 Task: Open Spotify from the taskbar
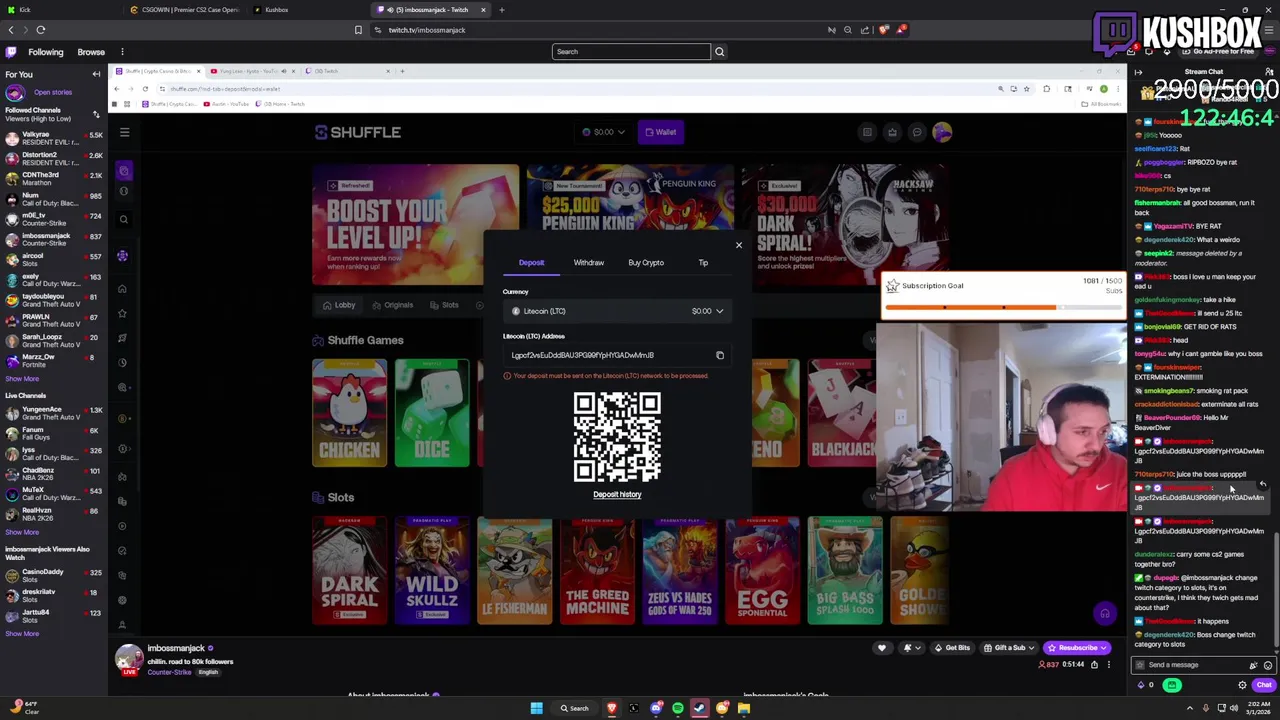tap(677, 708)
